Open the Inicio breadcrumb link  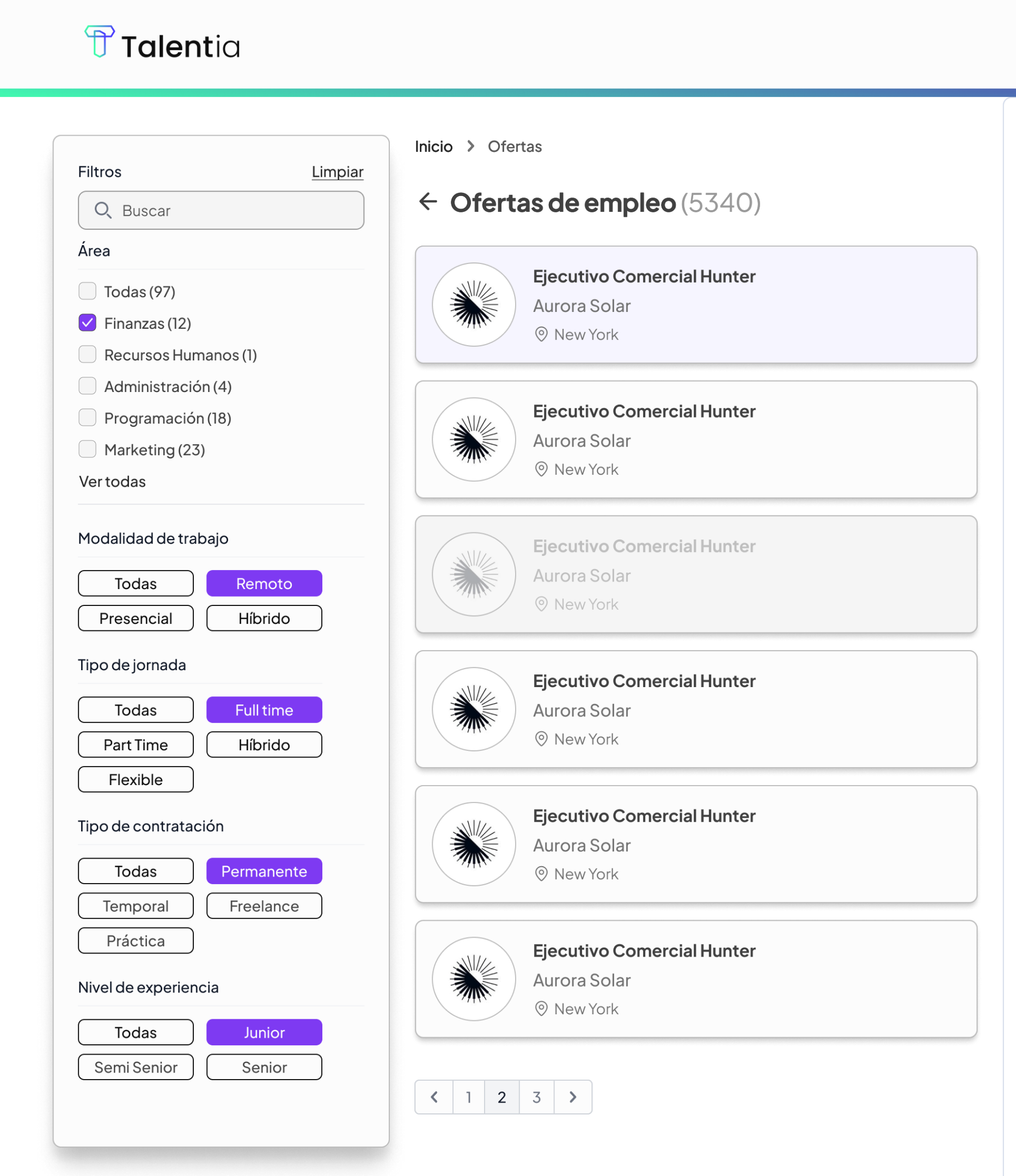point(433,146)
